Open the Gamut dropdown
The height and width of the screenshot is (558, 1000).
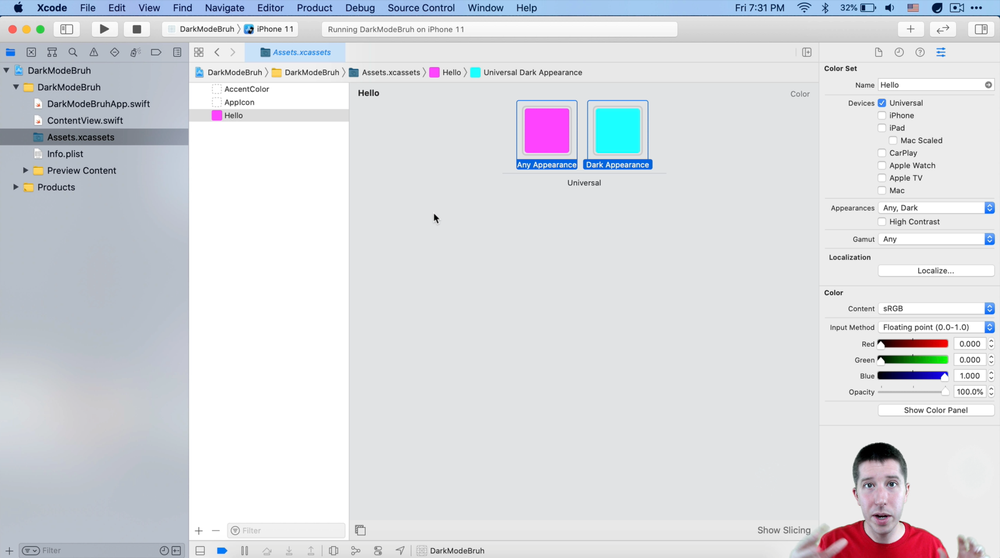pos(936,239)
